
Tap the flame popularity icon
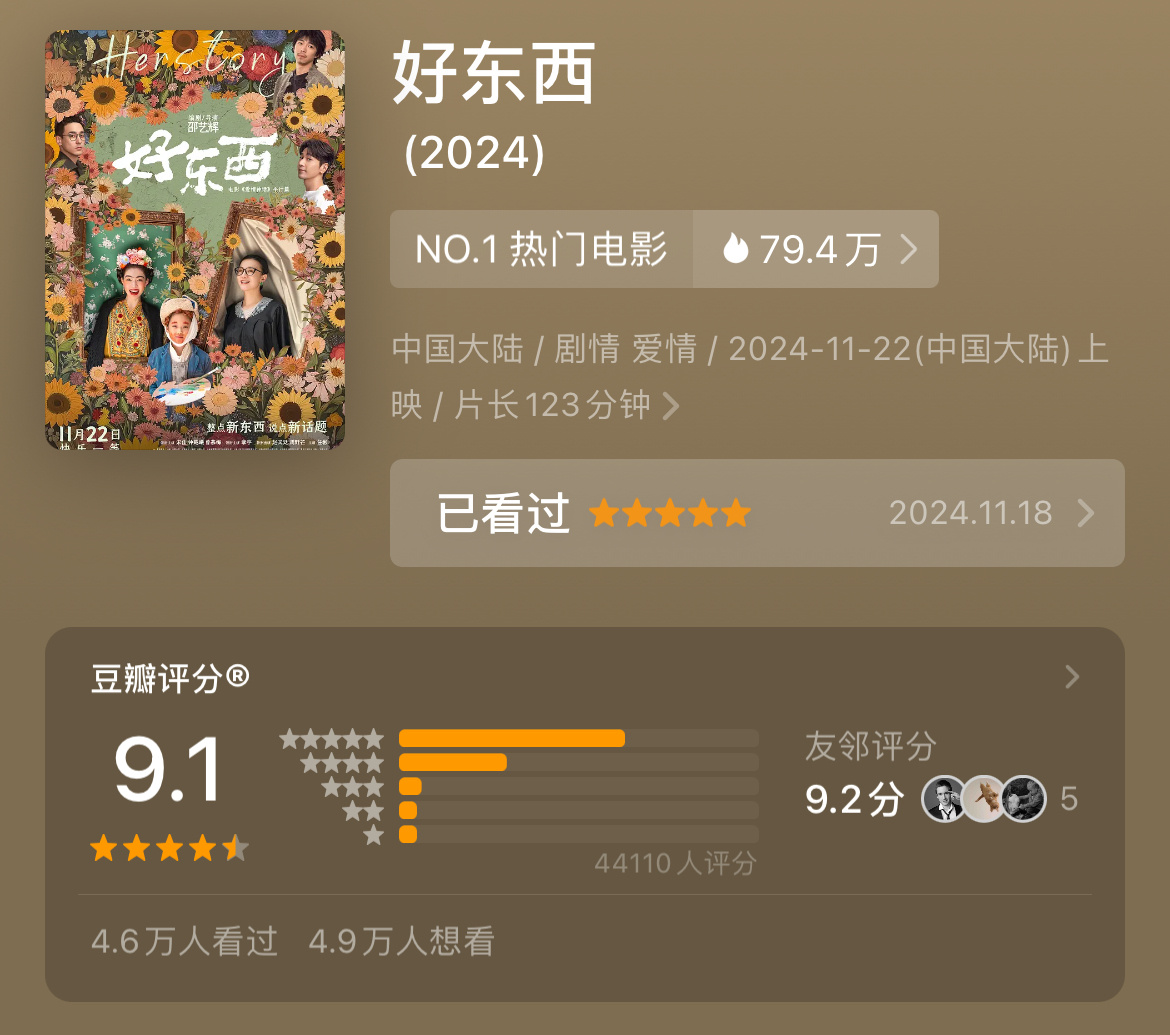click(x=735, y=248)
